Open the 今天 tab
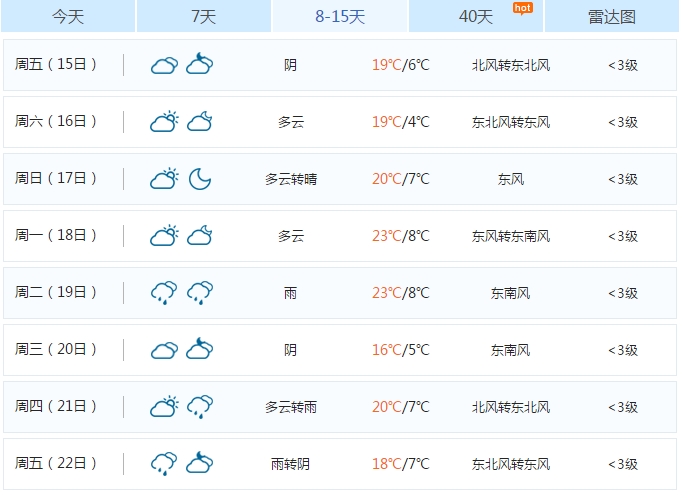This screenshot has height=495, width=683. (68, 16)
